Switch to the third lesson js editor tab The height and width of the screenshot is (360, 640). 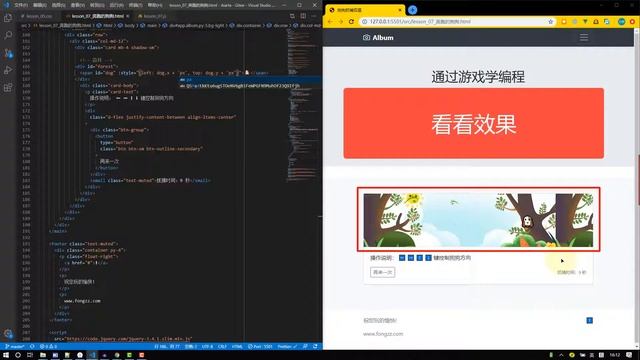[x=152, y=16]
